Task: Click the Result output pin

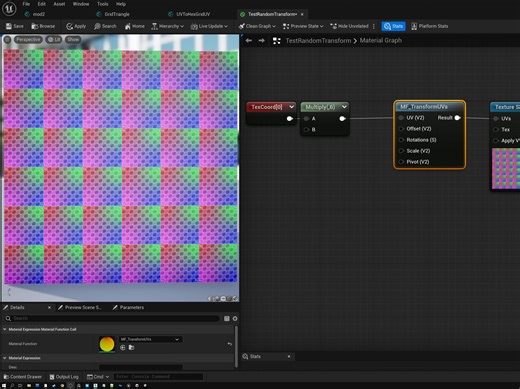Action: [x=458, y=118]
